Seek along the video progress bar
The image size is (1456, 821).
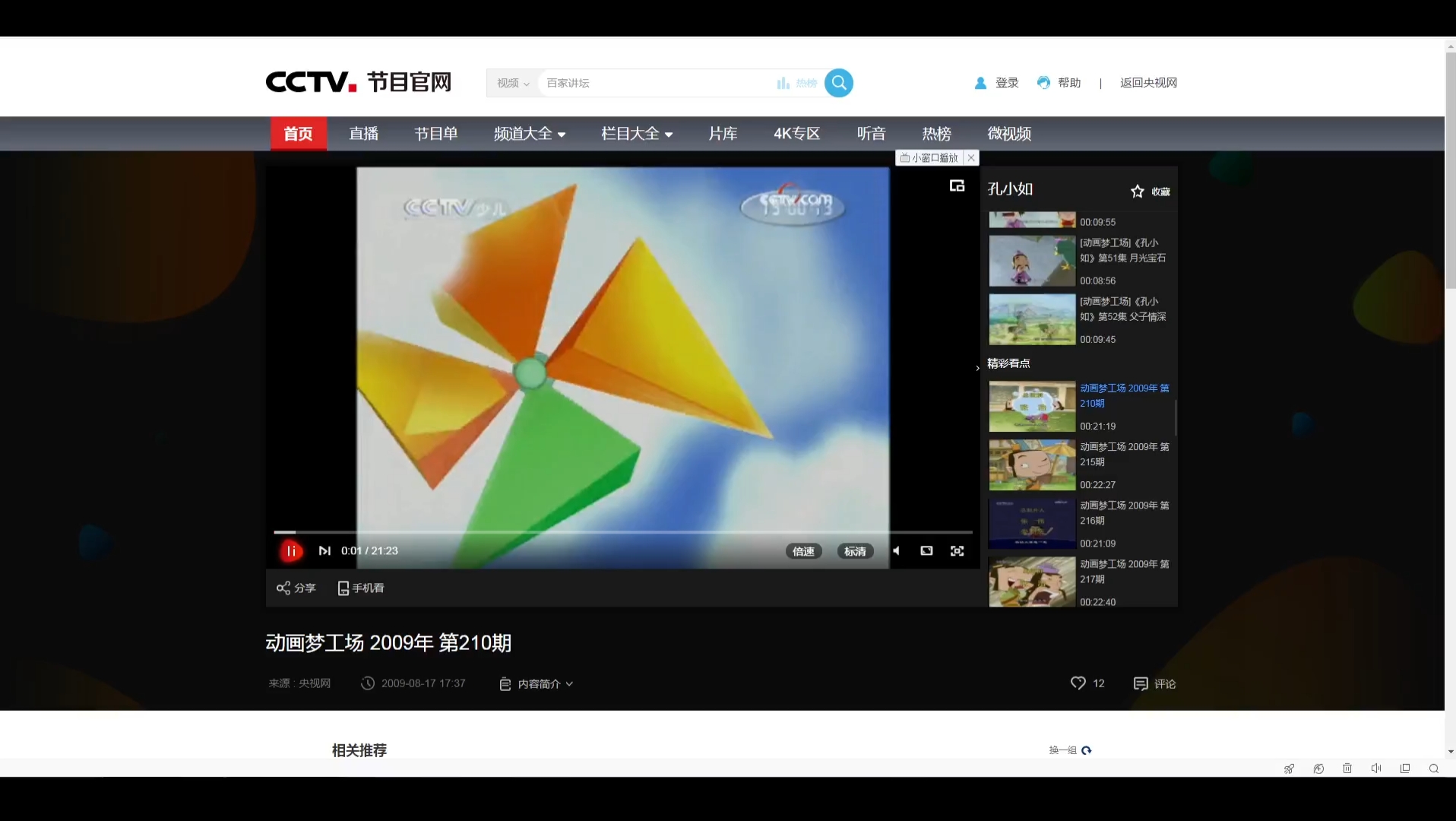(623, 532)
